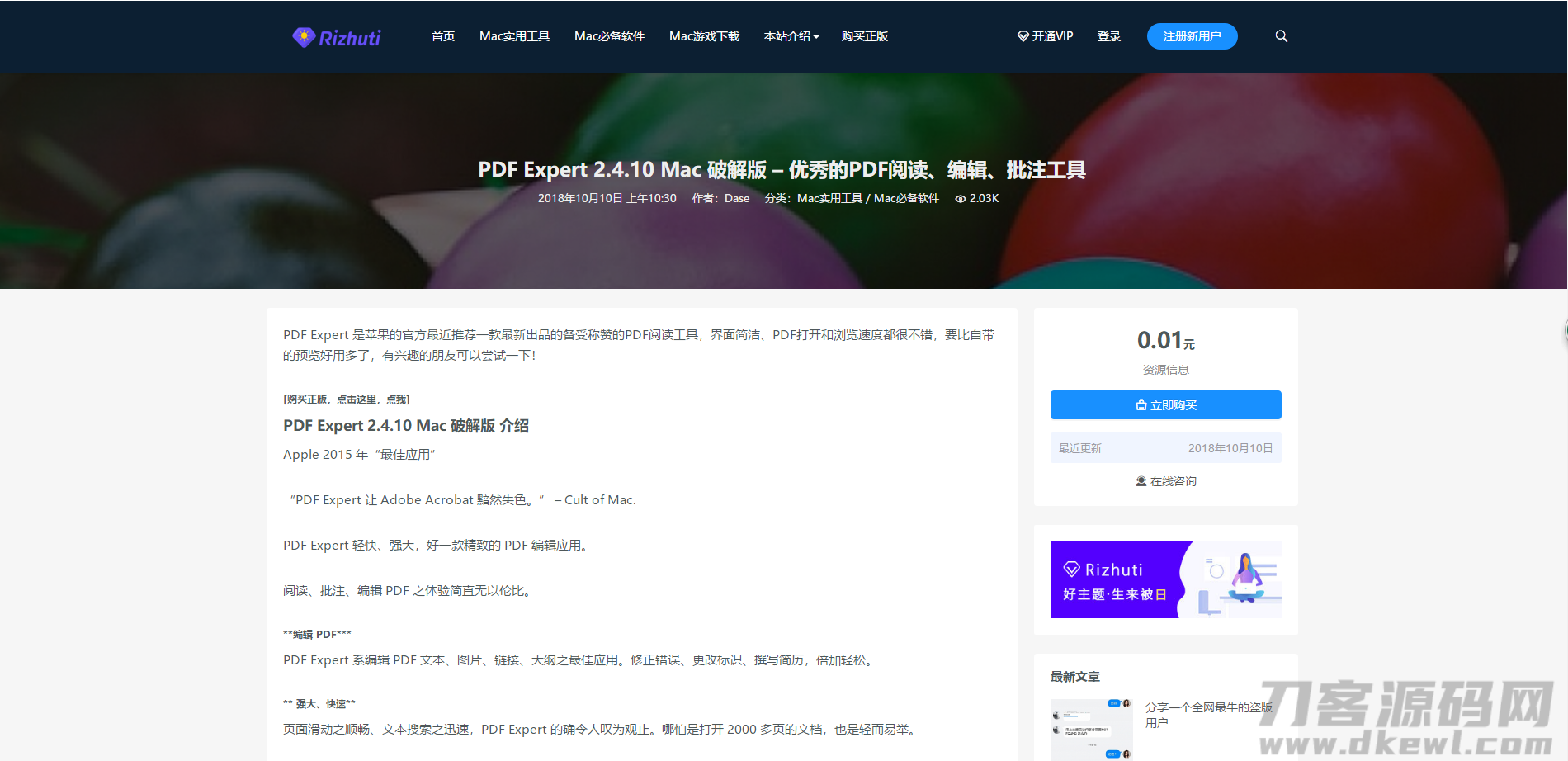Click the Rizhuti logo in the navbar
1568x761 pixels.
tap(335, 36)
